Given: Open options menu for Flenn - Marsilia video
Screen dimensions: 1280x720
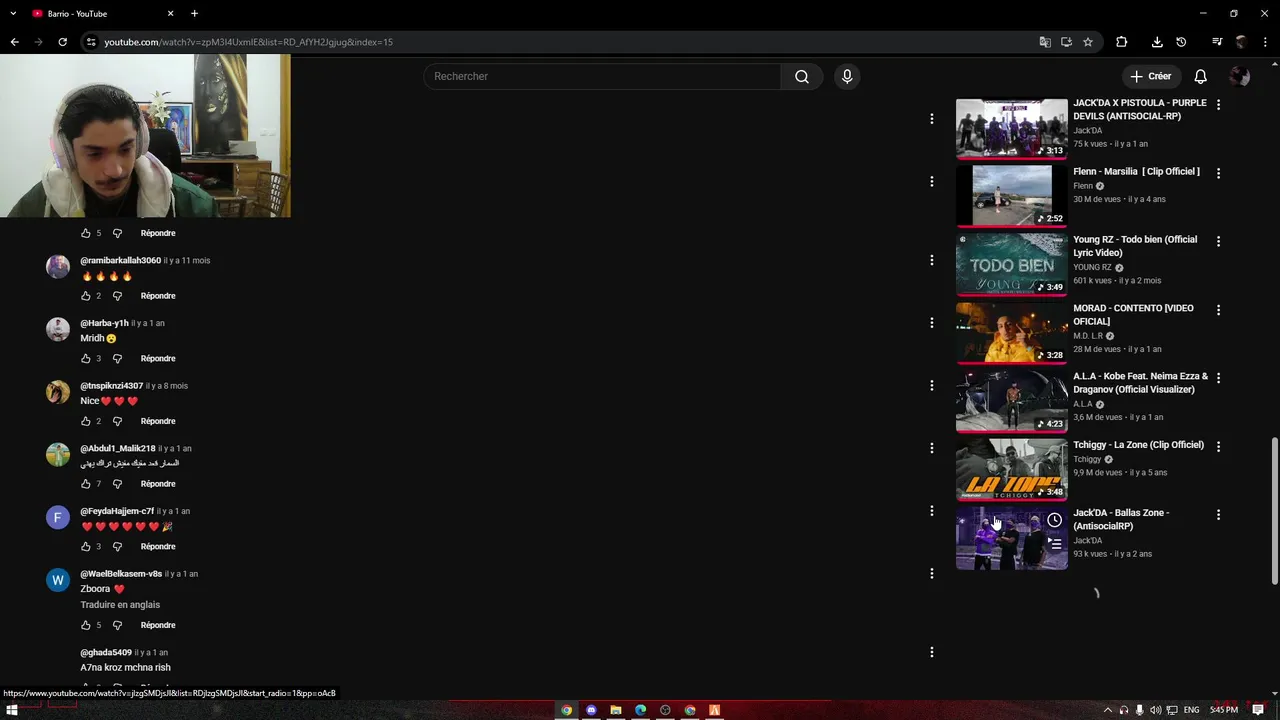Looking at the screenshot, I should pos(1218,173).
